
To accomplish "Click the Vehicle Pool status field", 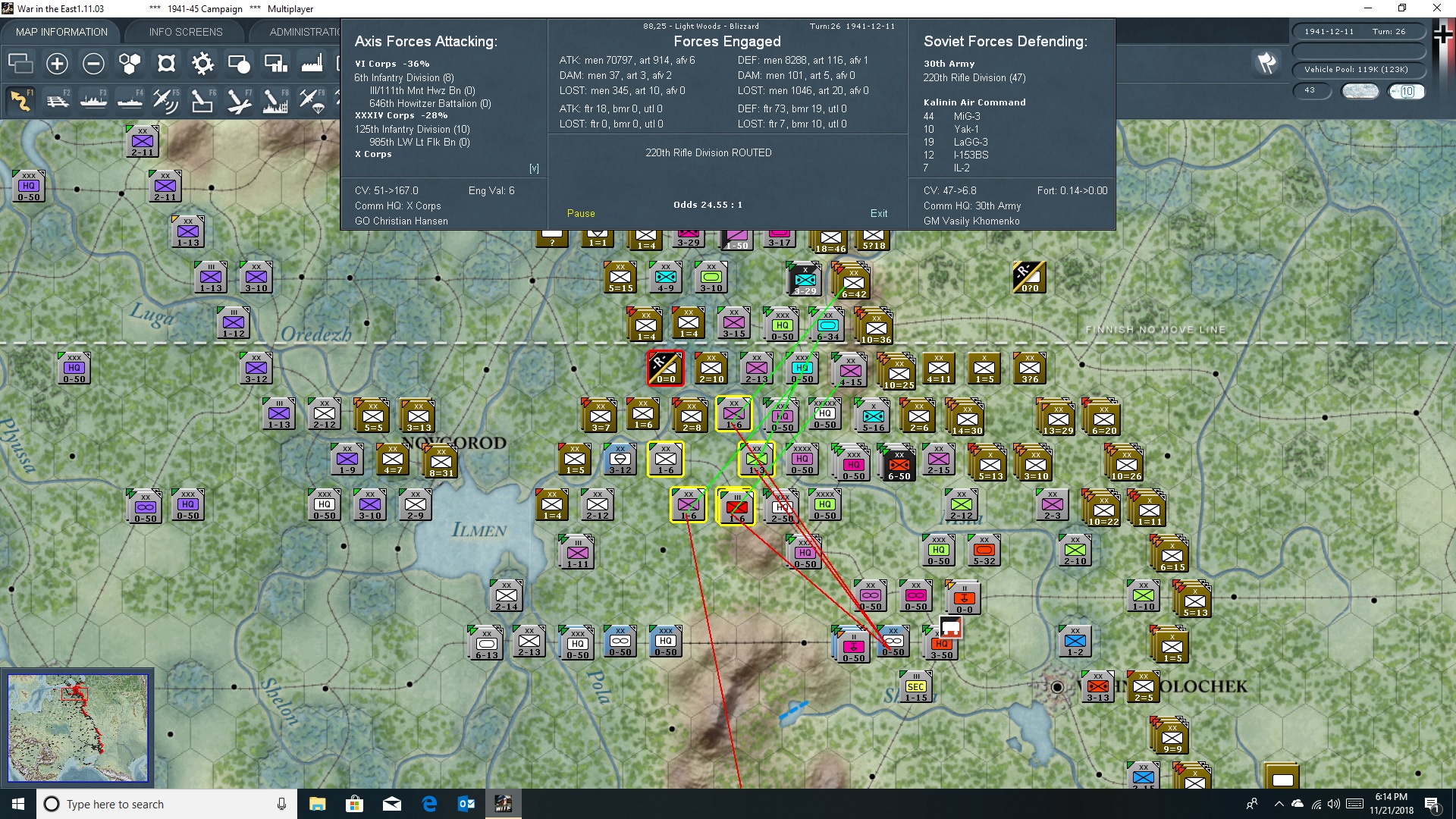I will (x=1358, y=70).
